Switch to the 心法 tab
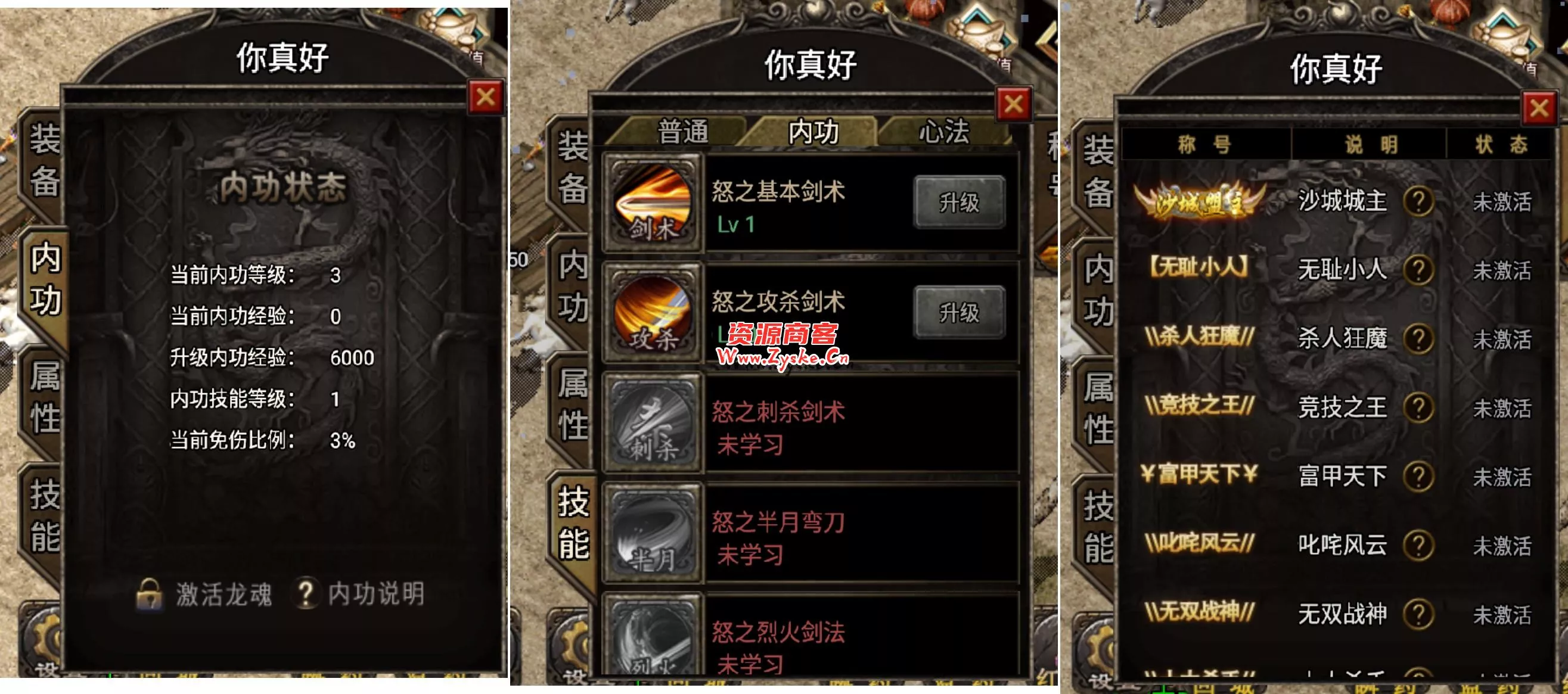This screenshot has height=694, width=1568. [943, 132]
